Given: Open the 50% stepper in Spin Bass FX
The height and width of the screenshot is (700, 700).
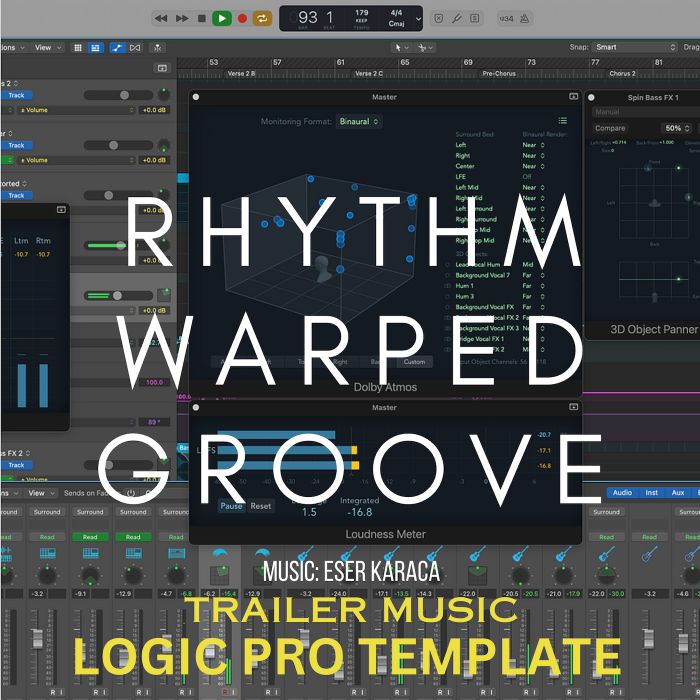Looking at the screenshot, I should click(677, 128).
